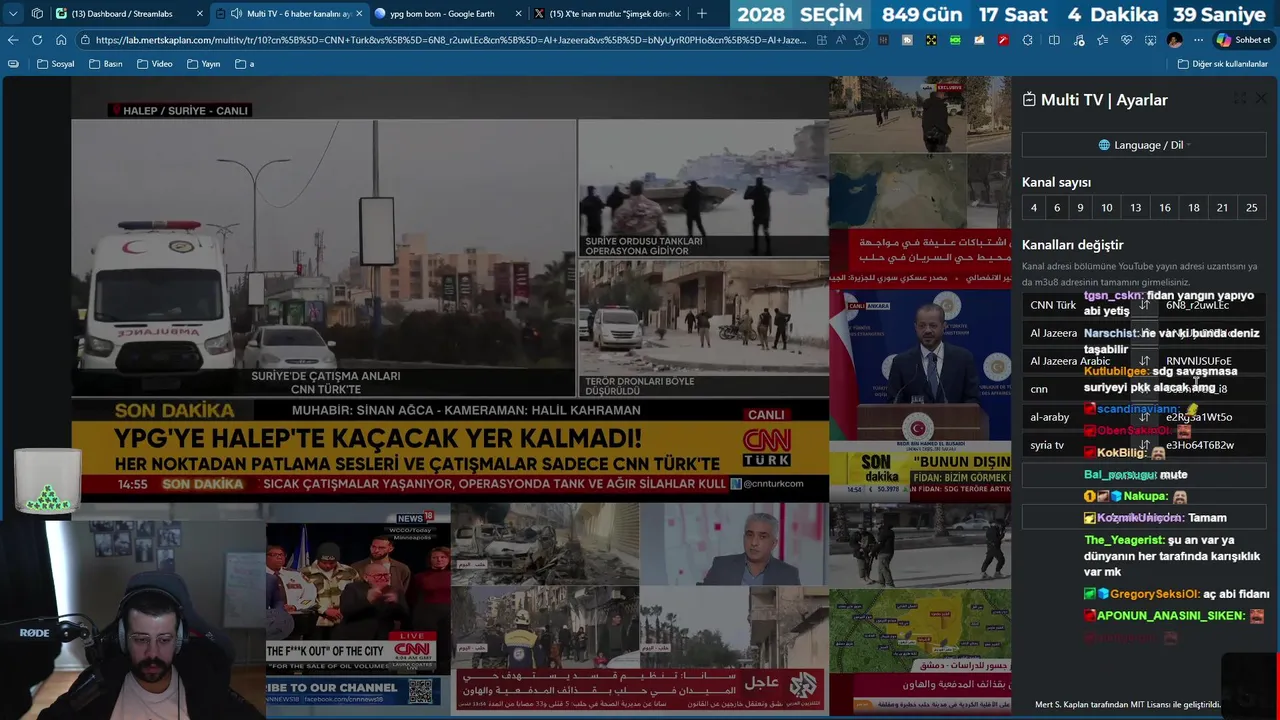Close the Google Earth tab

coord(518,14)
